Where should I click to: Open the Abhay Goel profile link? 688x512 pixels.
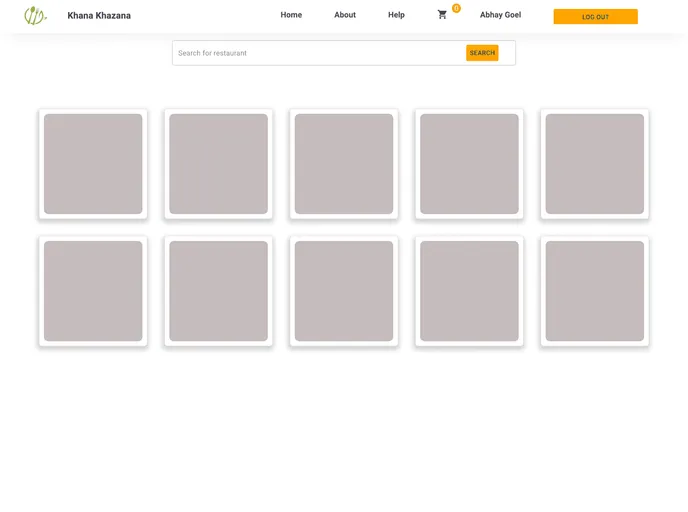point(500,15)
